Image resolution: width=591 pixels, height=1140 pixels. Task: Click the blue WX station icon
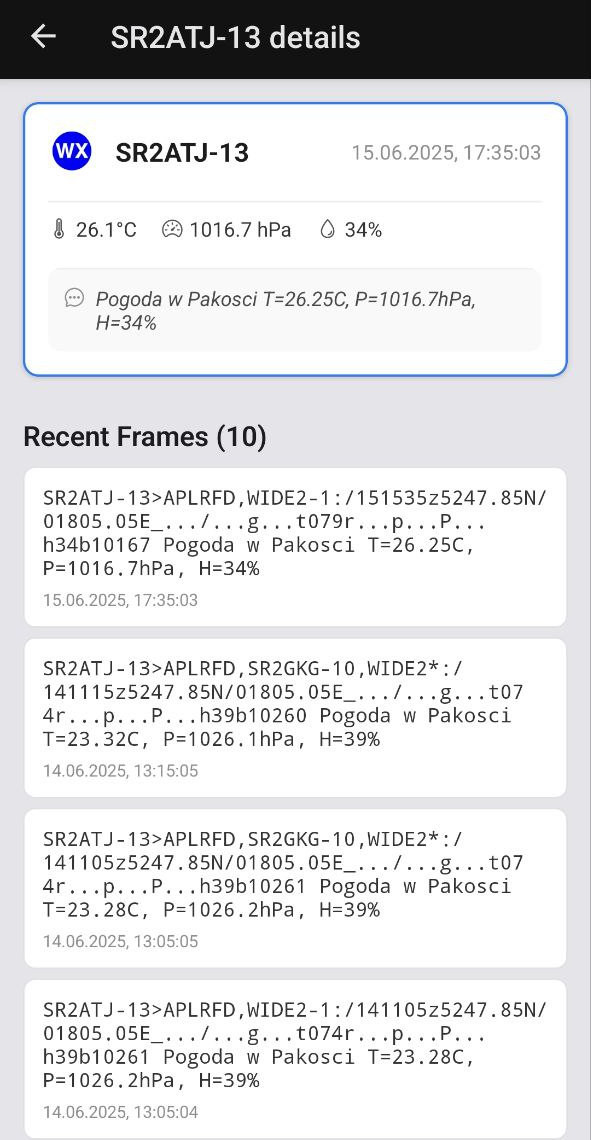click(72, 151)
